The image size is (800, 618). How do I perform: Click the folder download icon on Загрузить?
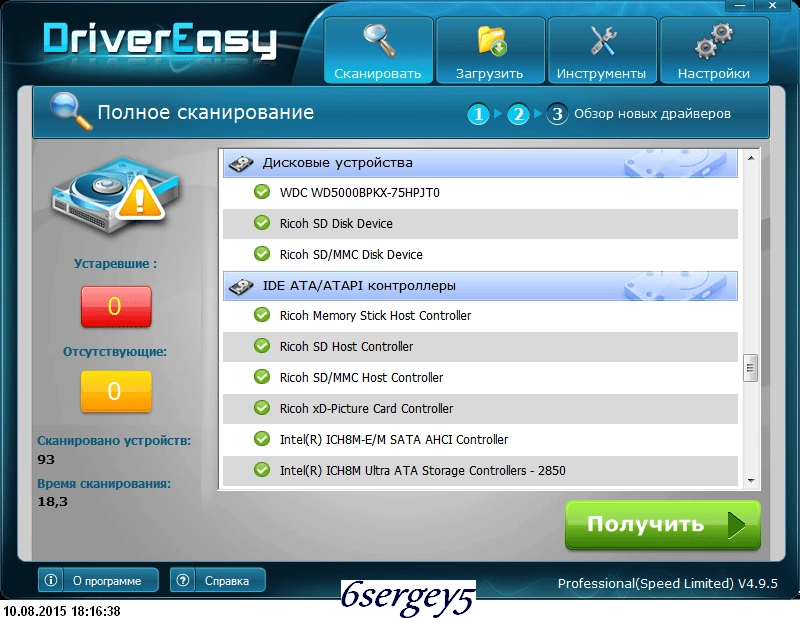point(491,40)
